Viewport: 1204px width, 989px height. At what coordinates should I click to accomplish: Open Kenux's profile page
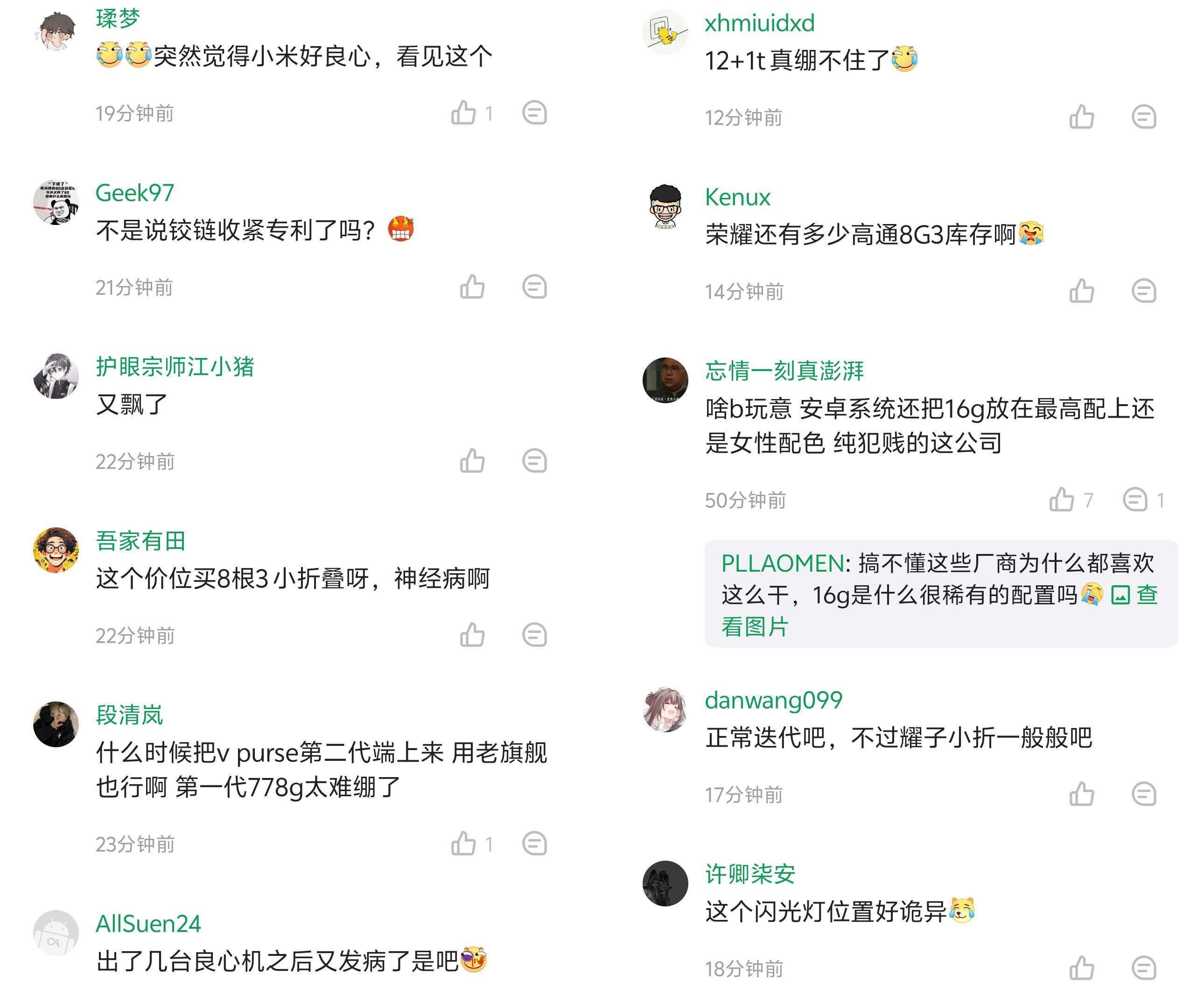(x=737, y=196)
